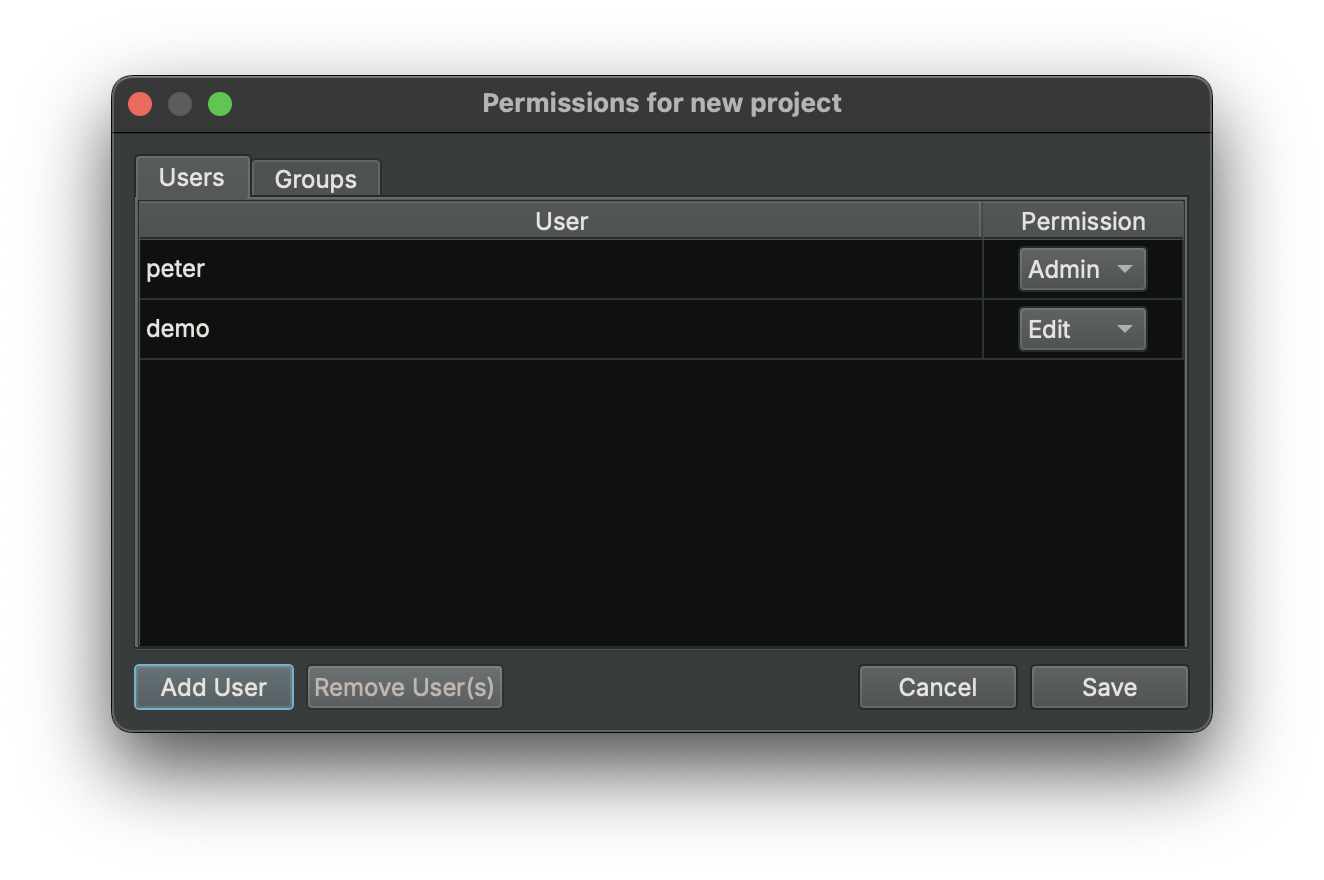
Task: Click the User column header
Action: 560,220
